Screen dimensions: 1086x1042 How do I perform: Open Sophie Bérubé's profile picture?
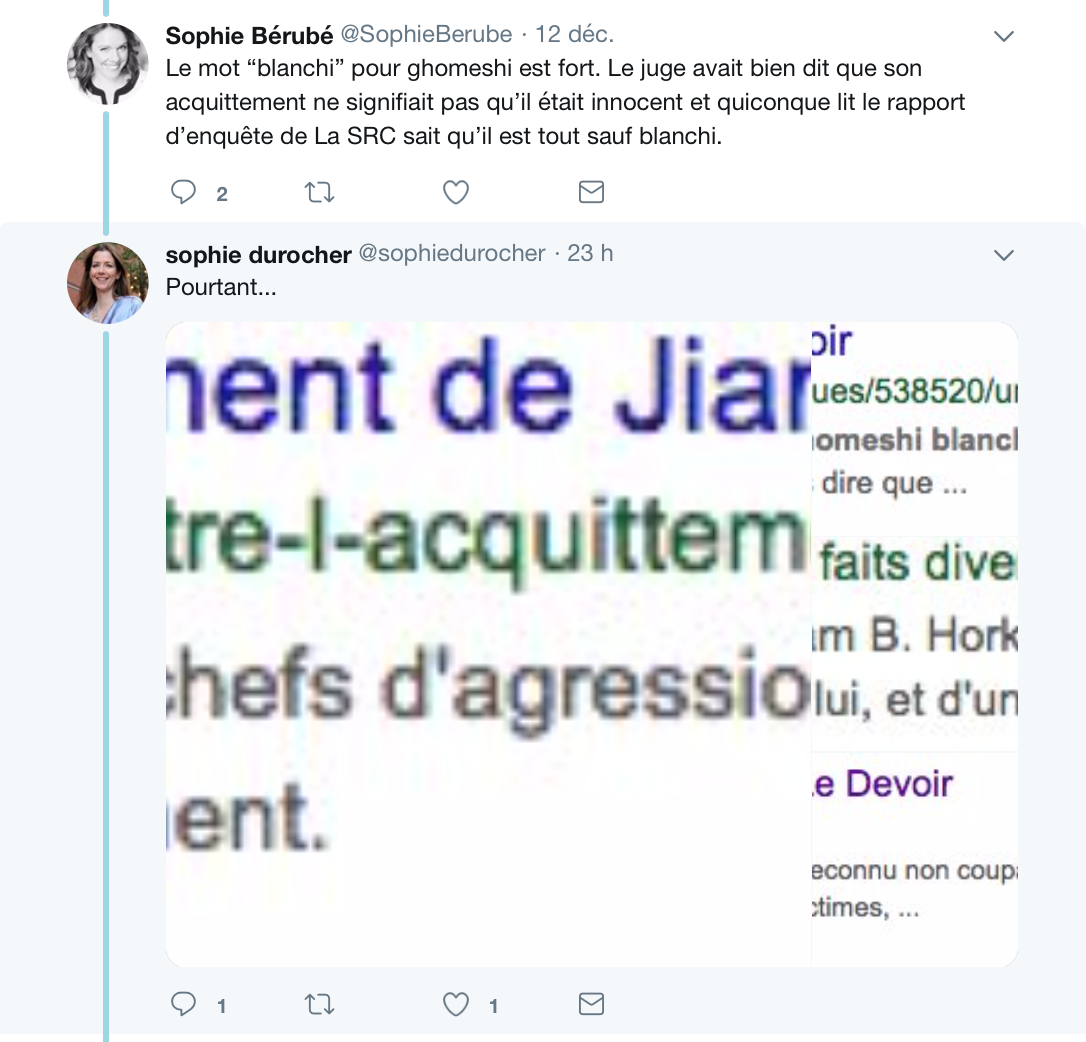(107, 64)
